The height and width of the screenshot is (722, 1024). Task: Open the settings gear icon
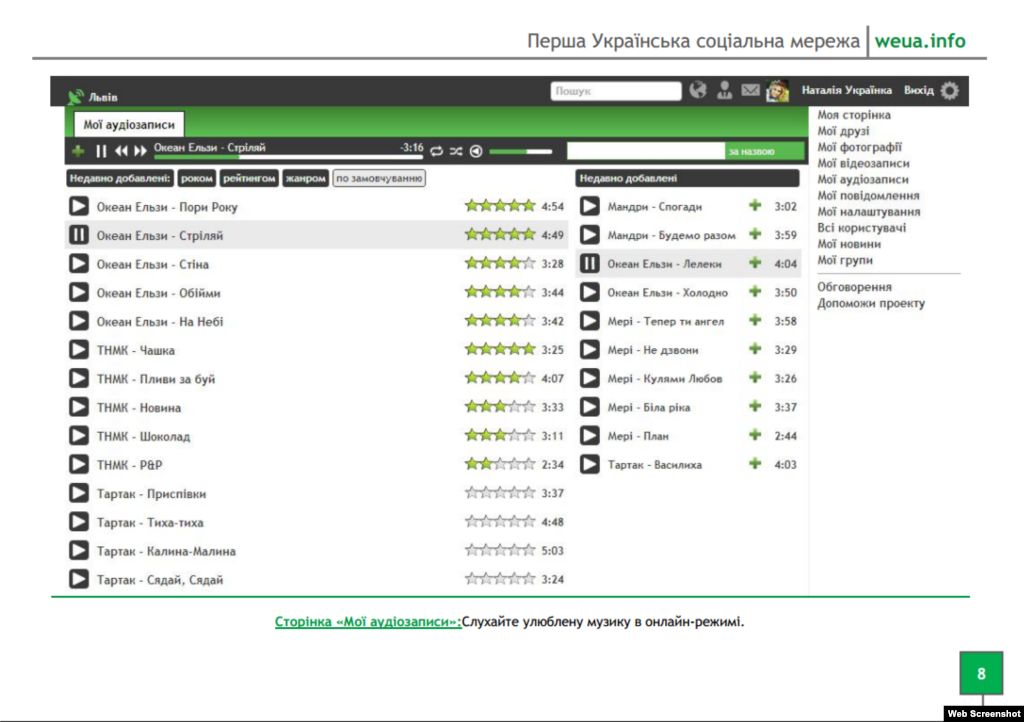coord(949,91)
